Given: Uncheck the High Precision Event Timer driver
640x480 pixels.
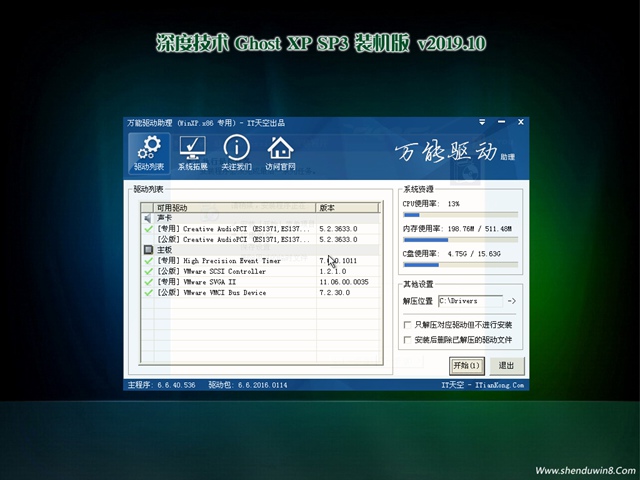Looking at the screenshot, I should 148,261.
